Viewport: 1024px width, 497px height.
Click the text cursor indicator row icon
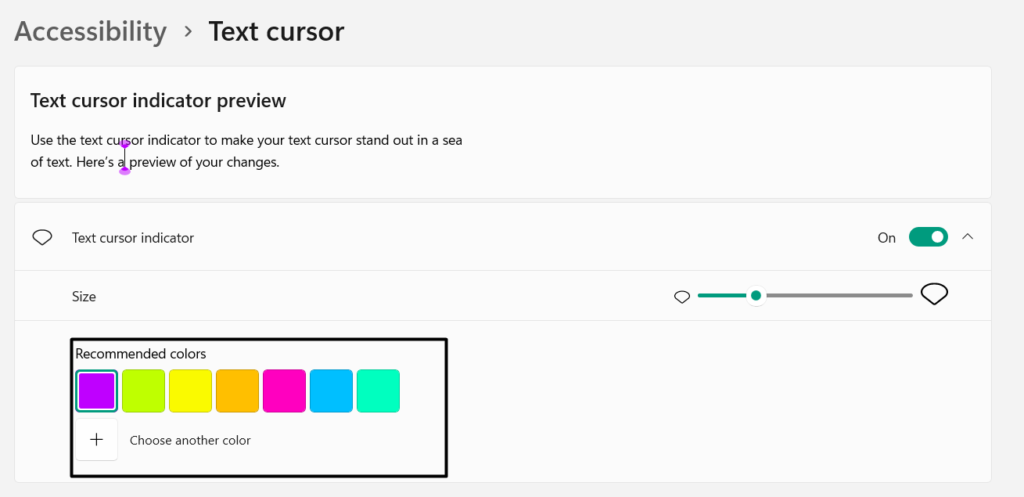point(42,238)
